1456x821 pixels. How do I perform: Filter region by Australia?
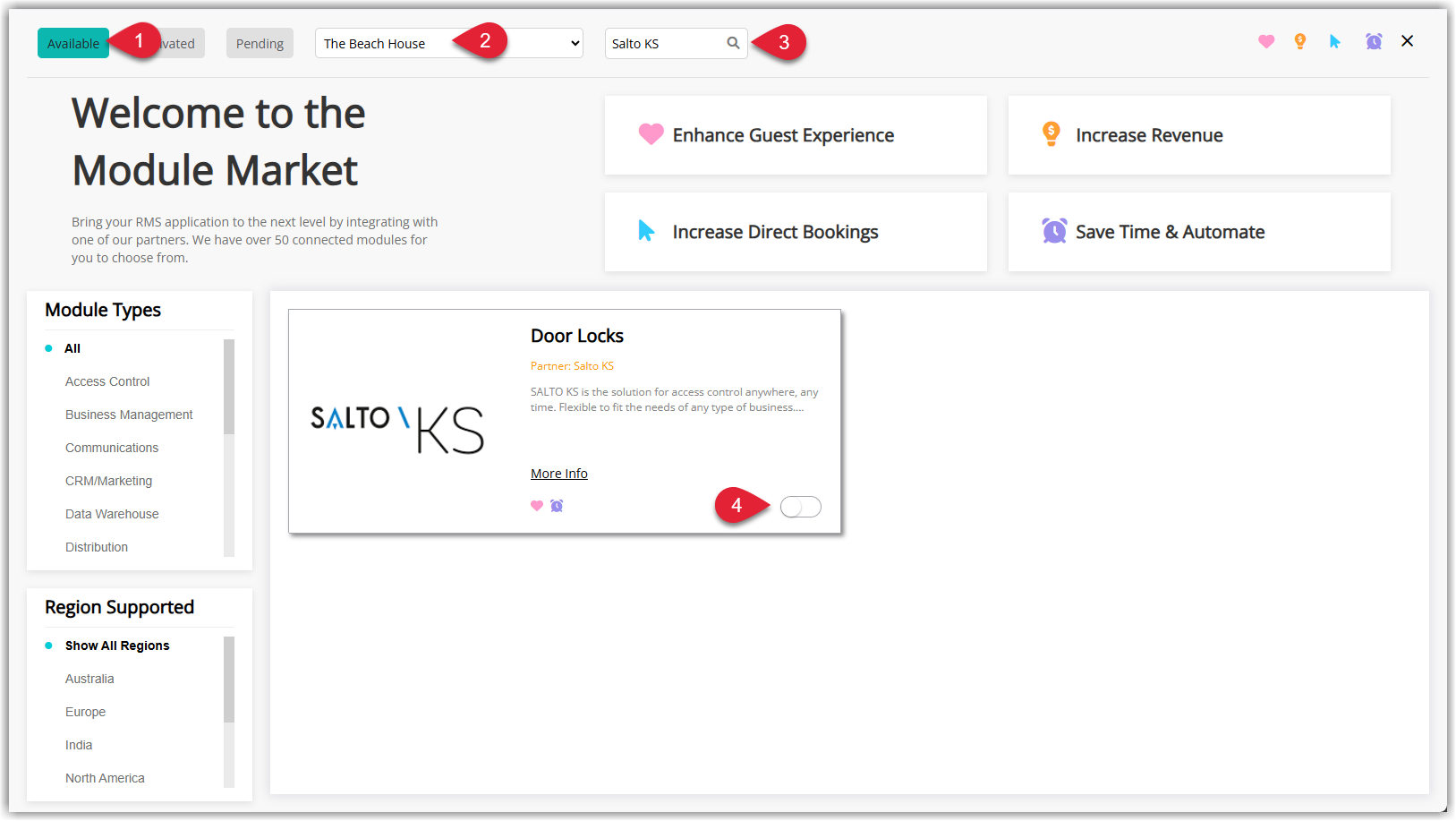pyautogui.click(x=89, y=679)
